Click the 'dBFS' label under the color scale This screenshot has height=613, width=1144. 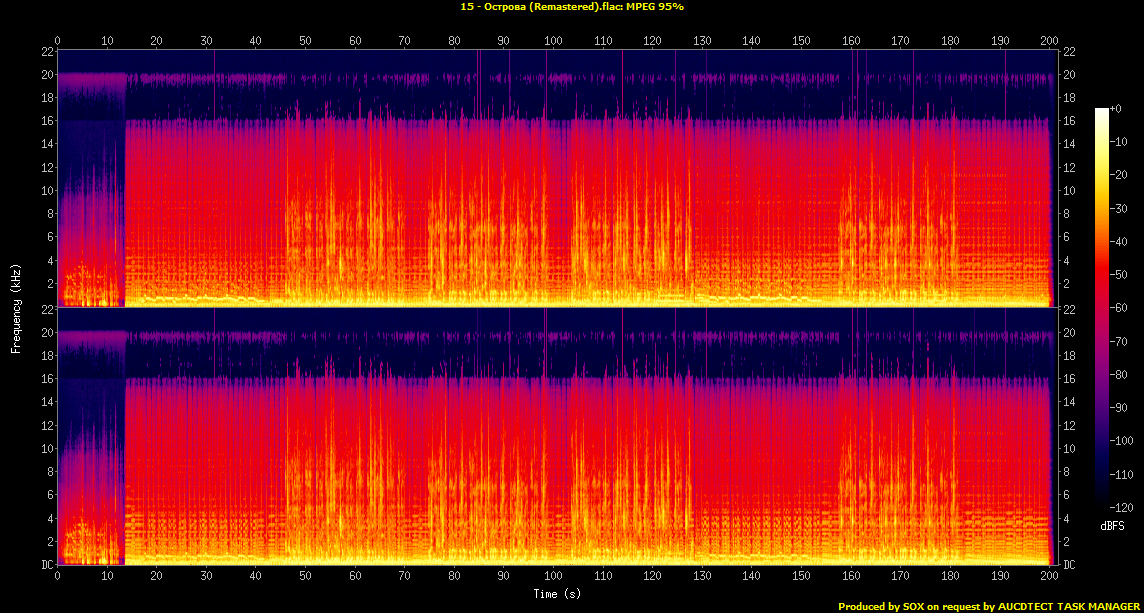[1111, 525]
